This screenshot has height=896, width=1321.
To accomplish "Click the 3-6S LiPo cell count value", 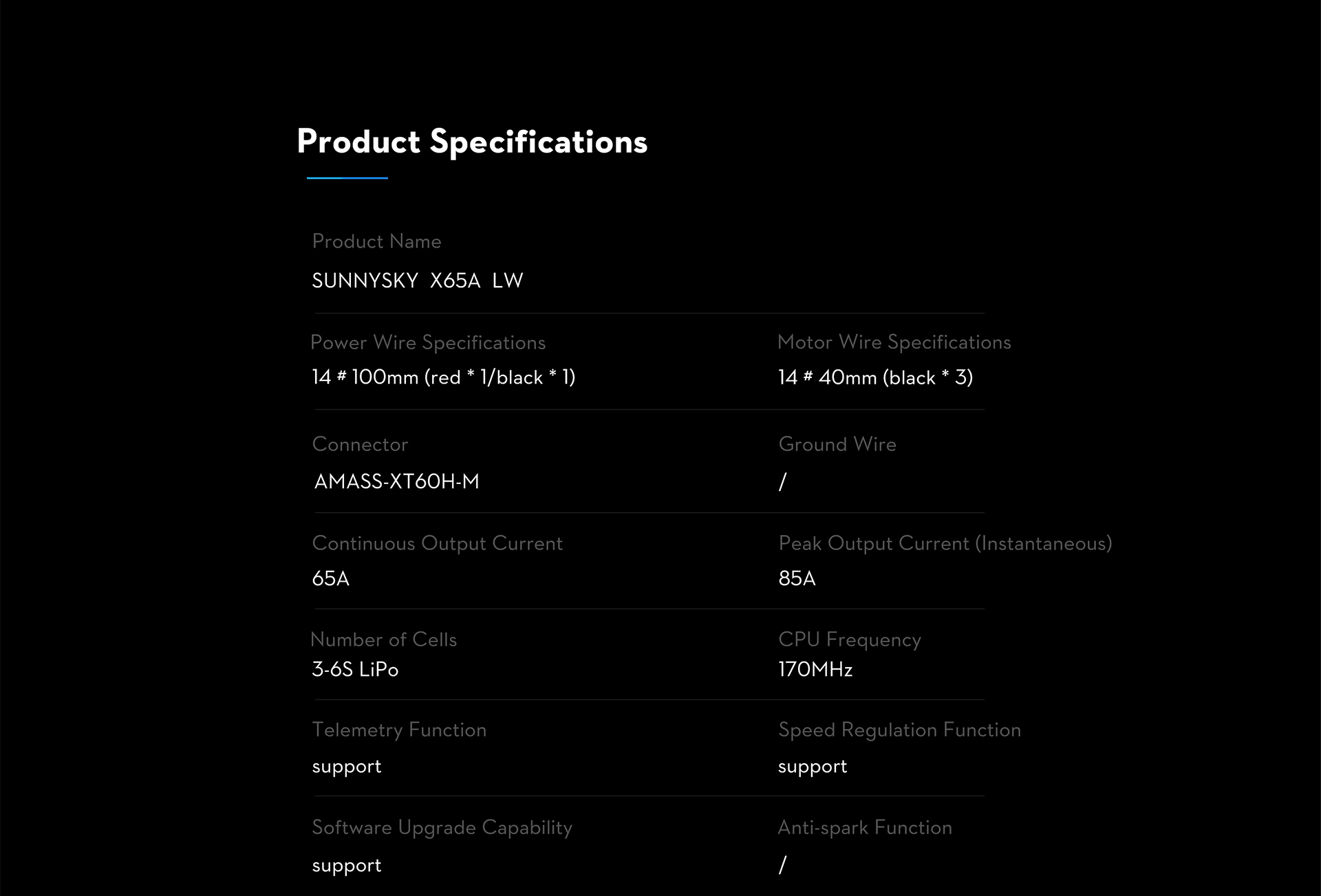I will click(x=355, y=669).
